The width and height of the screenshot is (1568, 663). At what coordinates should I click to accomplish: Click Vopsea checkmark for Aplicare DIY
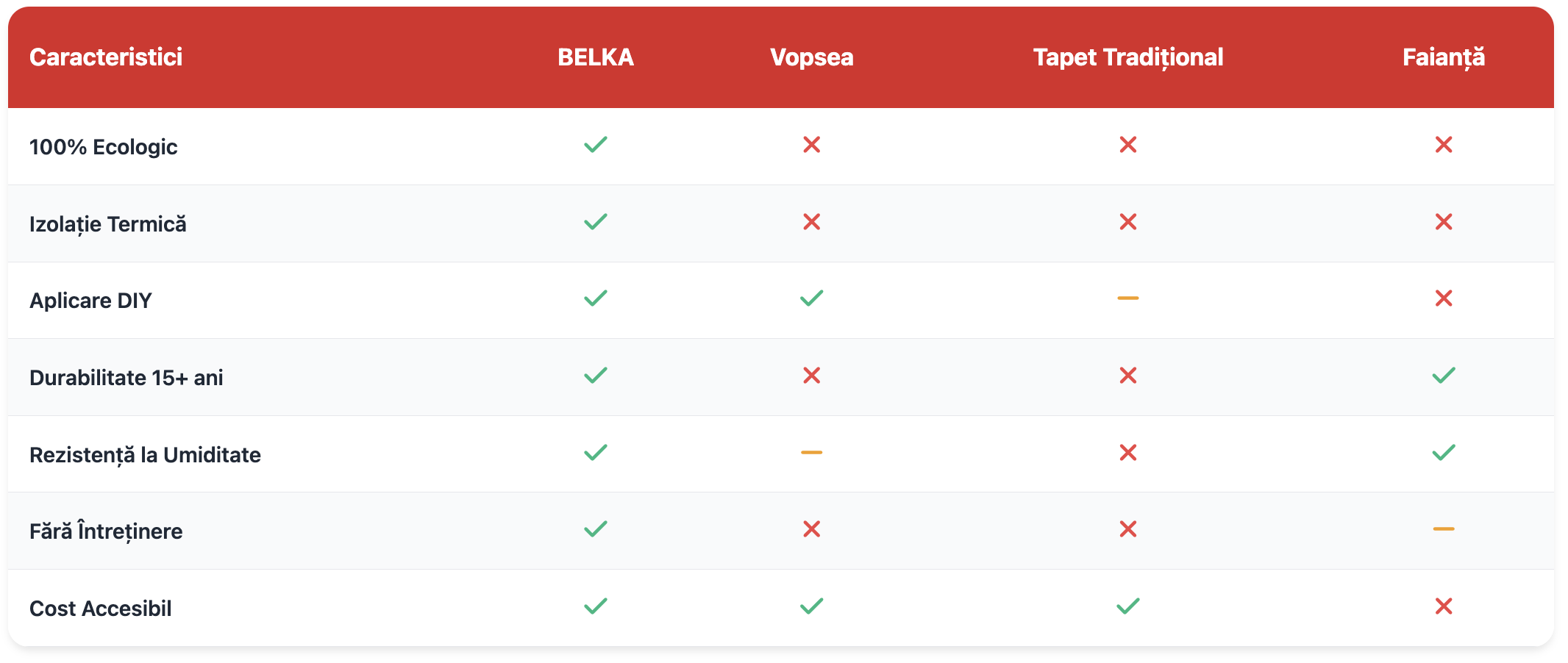811,298
